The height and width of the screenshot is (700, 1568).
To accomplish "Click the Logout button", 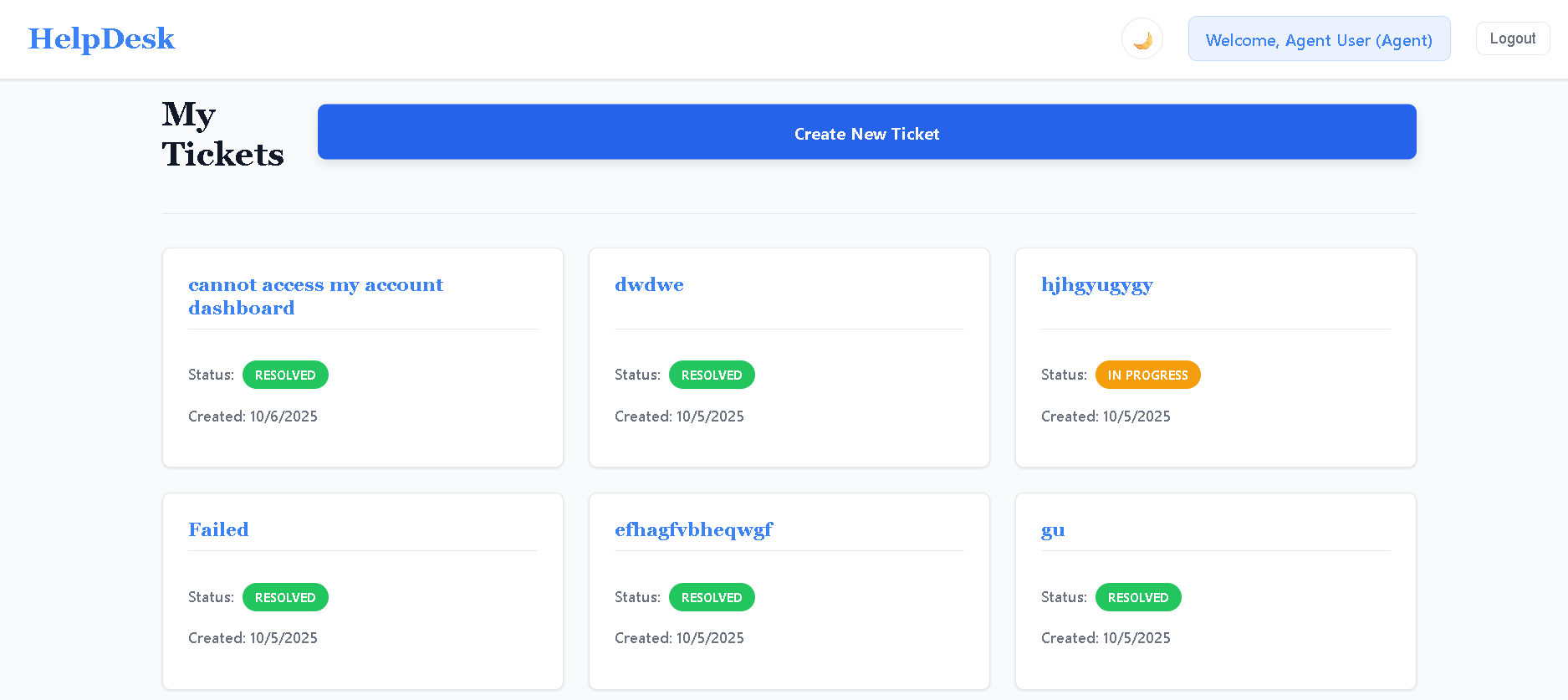I will click(1512, 38).
